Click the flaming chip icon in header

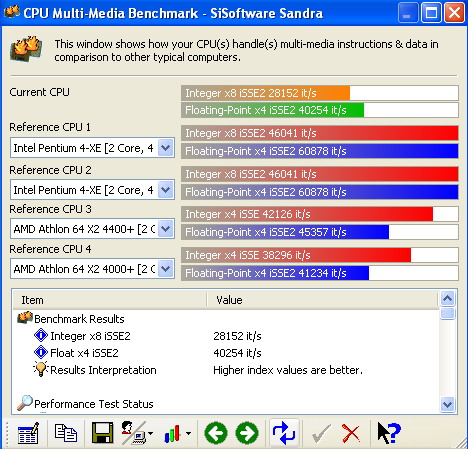tap(26, 49)
